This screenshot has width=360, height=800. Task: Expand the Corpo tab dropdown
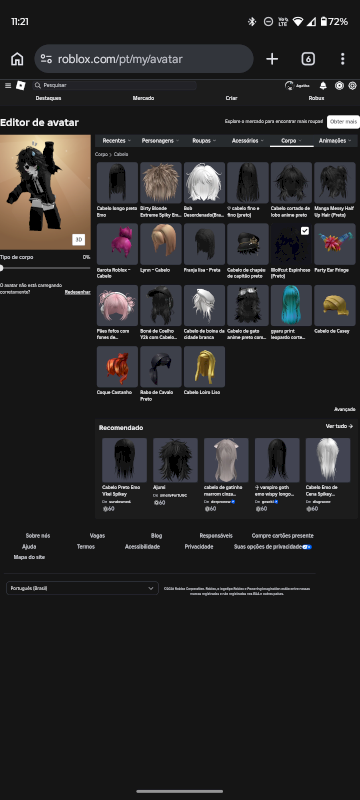click(x=291, y=140)
